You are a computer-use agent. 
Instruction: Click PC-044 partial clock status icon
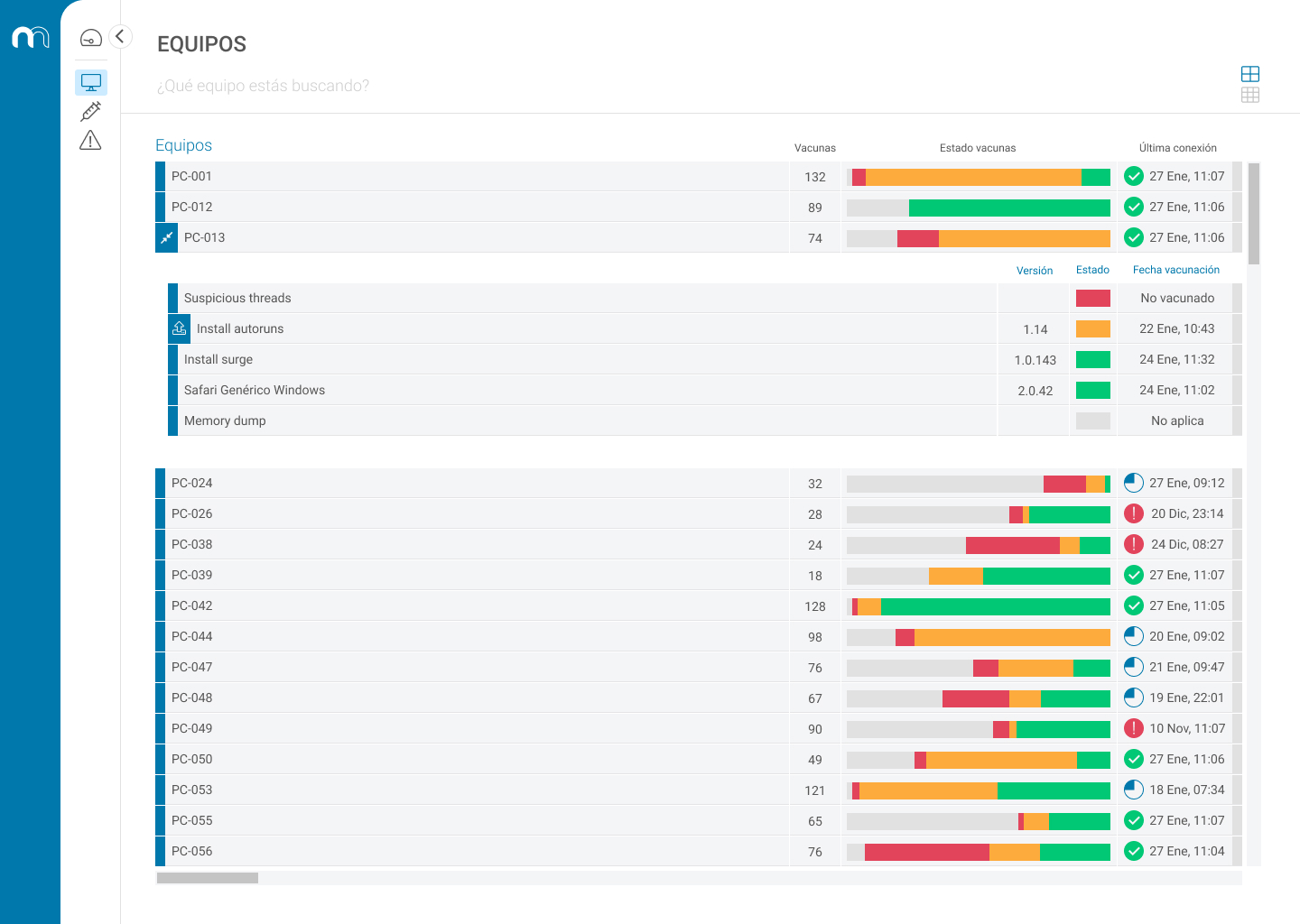(x=1134, y=636)
